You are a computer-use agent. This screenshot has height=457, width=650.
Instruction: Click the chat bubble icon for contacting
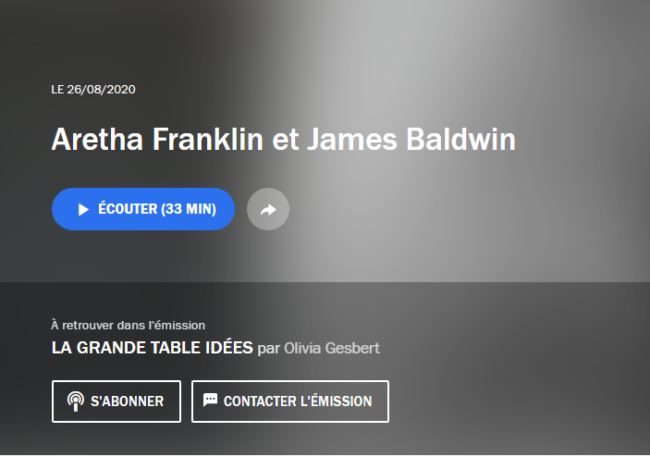tap(210, 400)
